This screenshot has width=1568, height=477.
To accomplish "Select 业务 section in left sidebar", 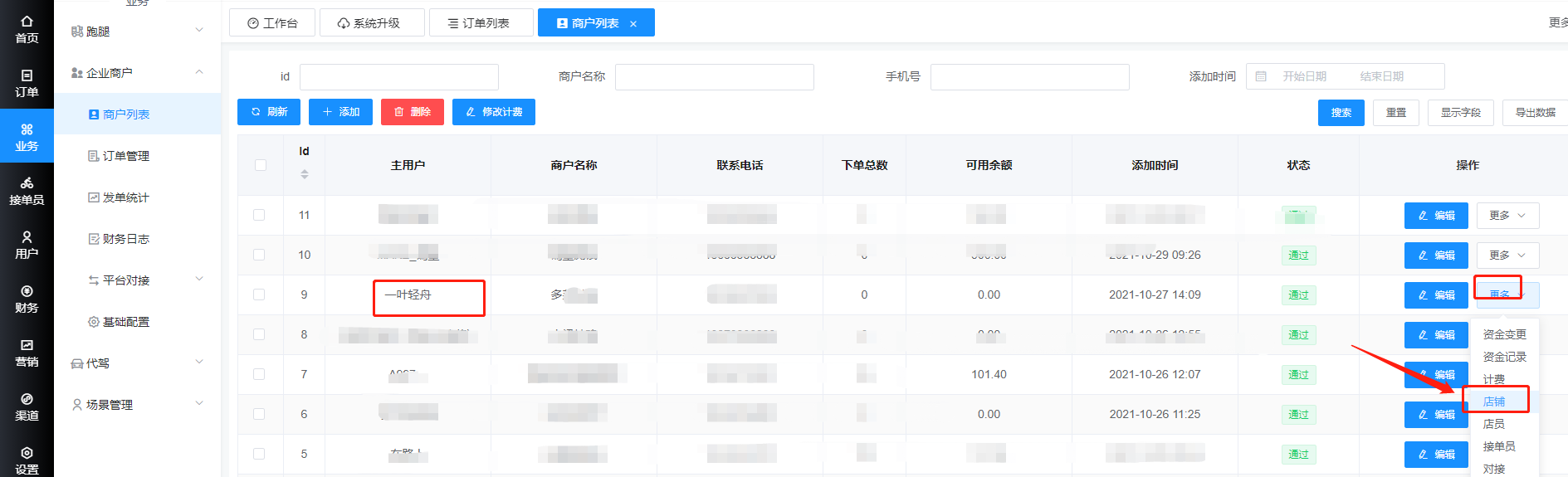I will coord(27,137).
